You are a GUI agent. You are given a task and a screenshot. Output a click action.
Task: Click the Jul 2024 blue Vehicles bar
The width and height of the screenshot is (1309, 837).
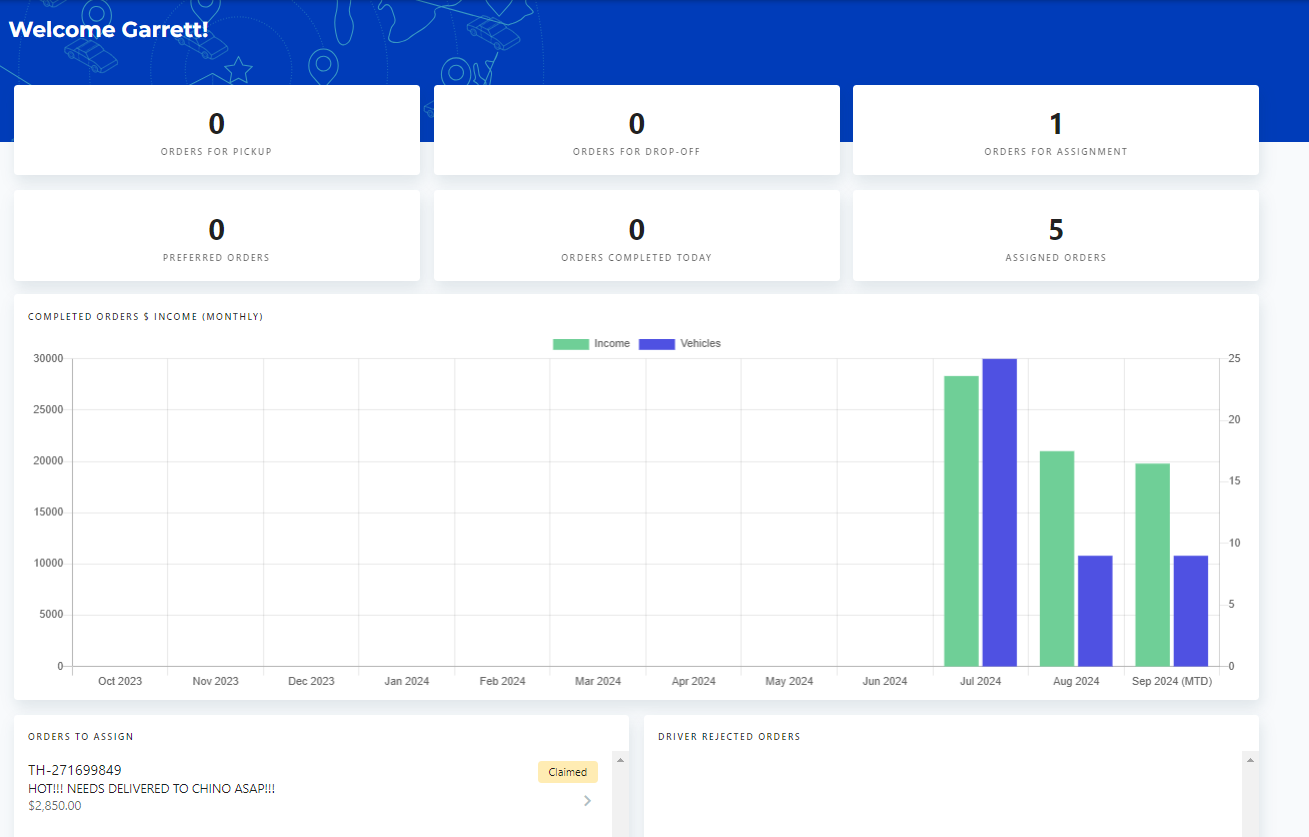pos(999,512)
